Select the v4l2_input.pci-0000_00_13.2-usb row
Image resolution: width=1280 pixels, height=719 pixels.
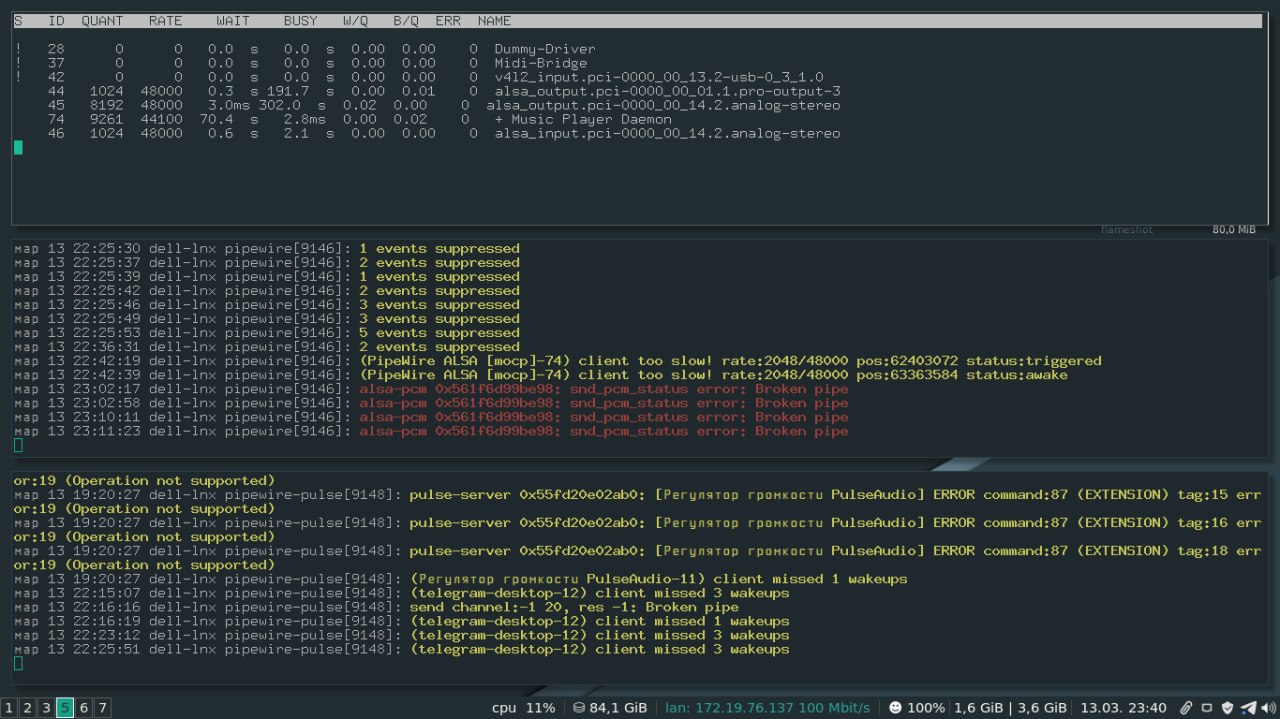(419, 77)
